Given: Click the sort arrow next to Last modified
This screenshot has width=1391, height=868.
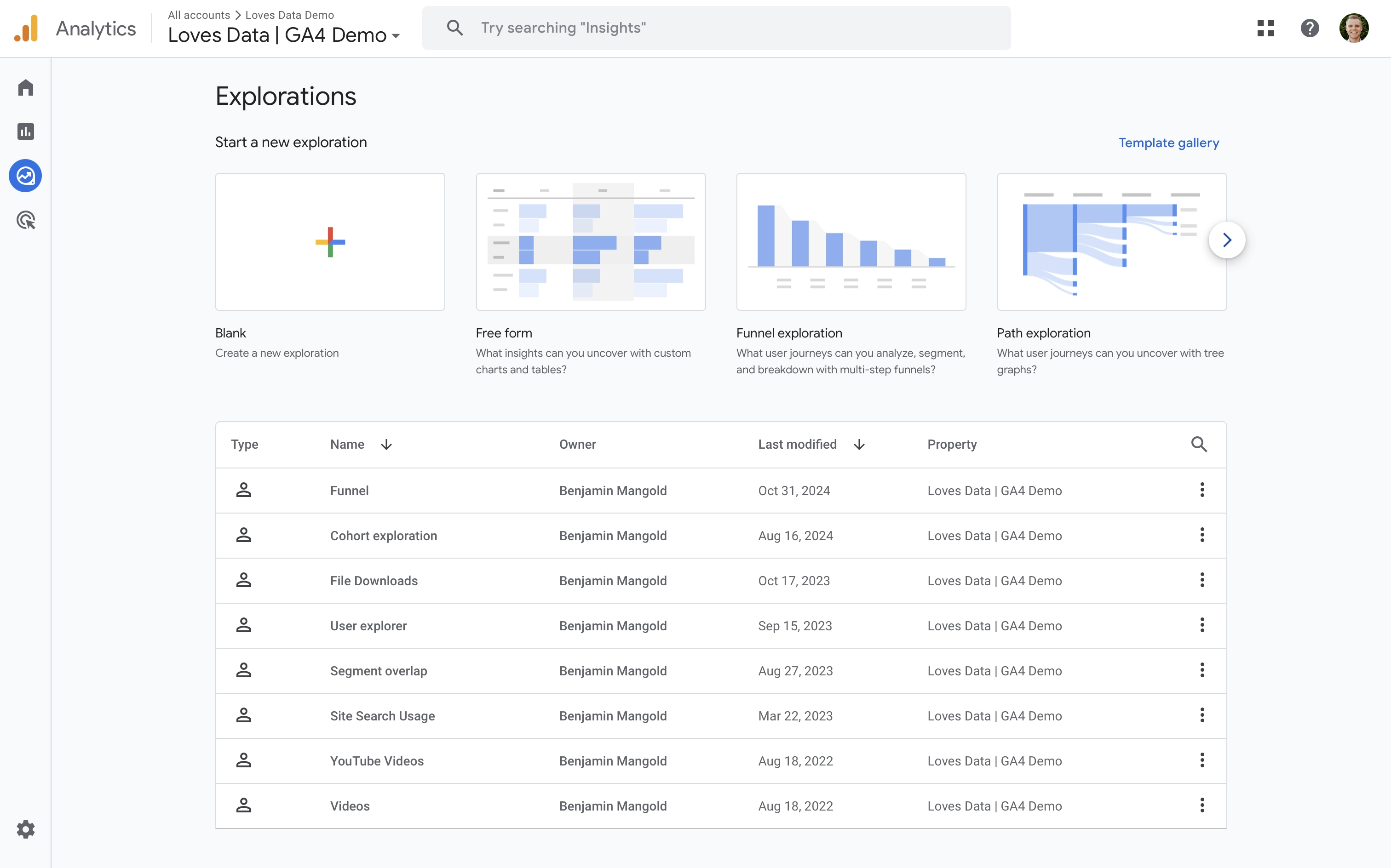Looking at the screenshot, I should click(859, 444).
